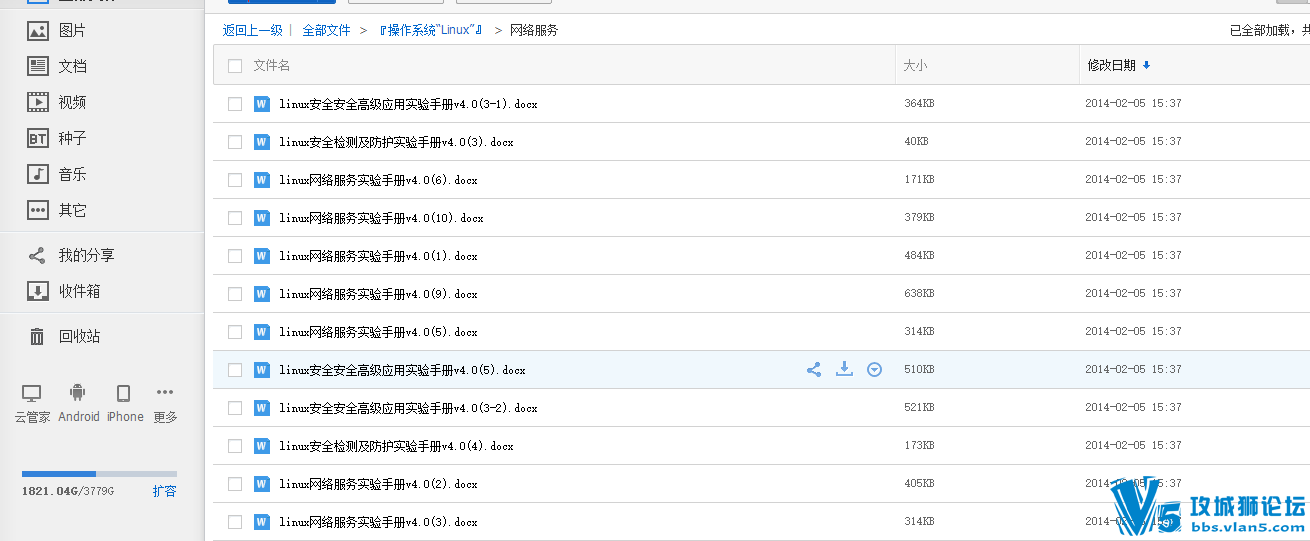This screenshot has height=541, width=1310.
Task: Check box for linux网络服务实验手册v4.0(5).docx
Action: (x=235, y=332)
